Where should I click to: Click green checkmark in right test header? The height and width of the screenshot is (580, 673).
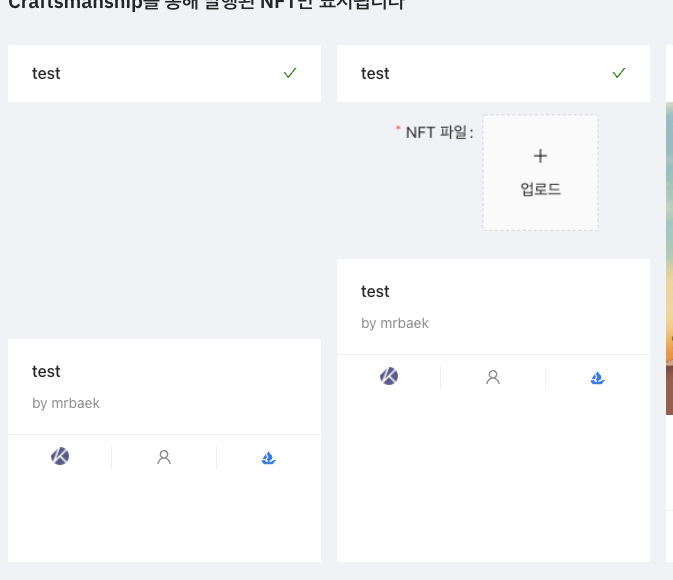pos(619,73)
